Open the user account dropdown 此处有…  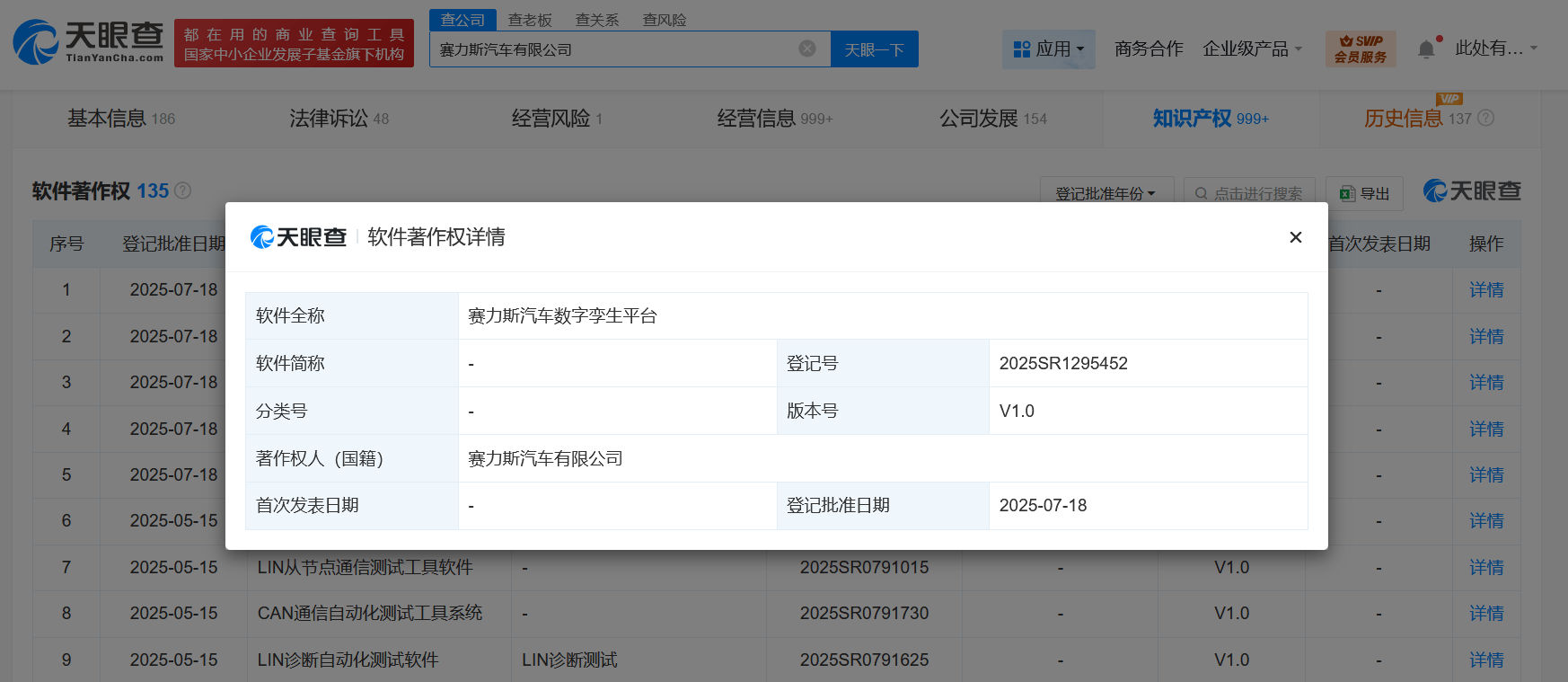pos(1495,49)
